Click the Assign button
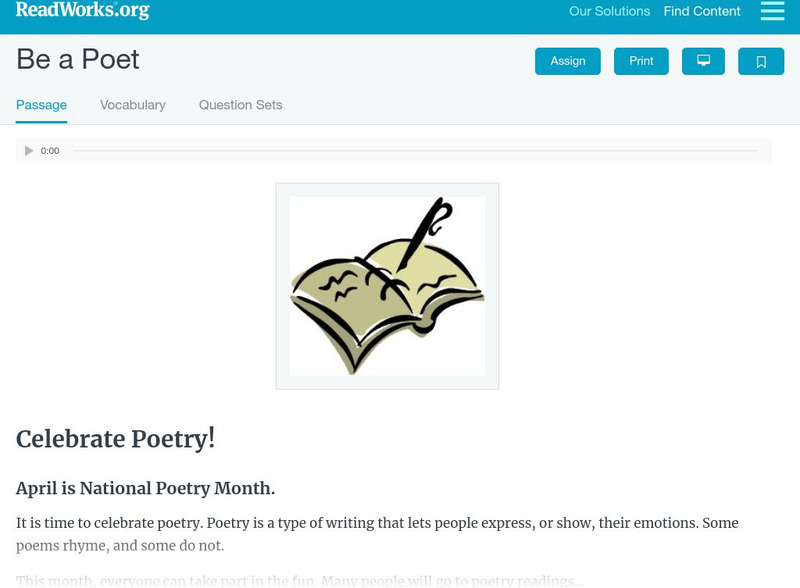 click(567, 61)
